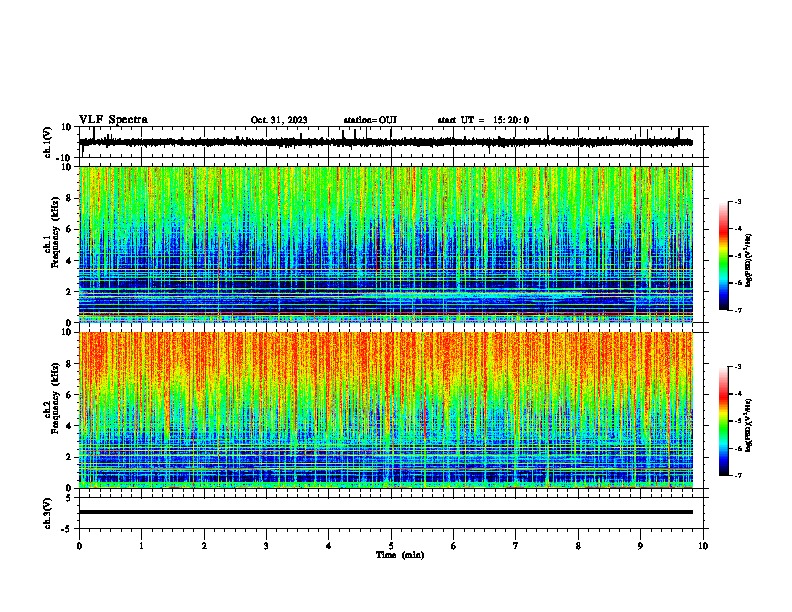Click the flat ch.3 voltage trace line
The height and width of the screenshot is (612, 792).
(x=386, y=512)
